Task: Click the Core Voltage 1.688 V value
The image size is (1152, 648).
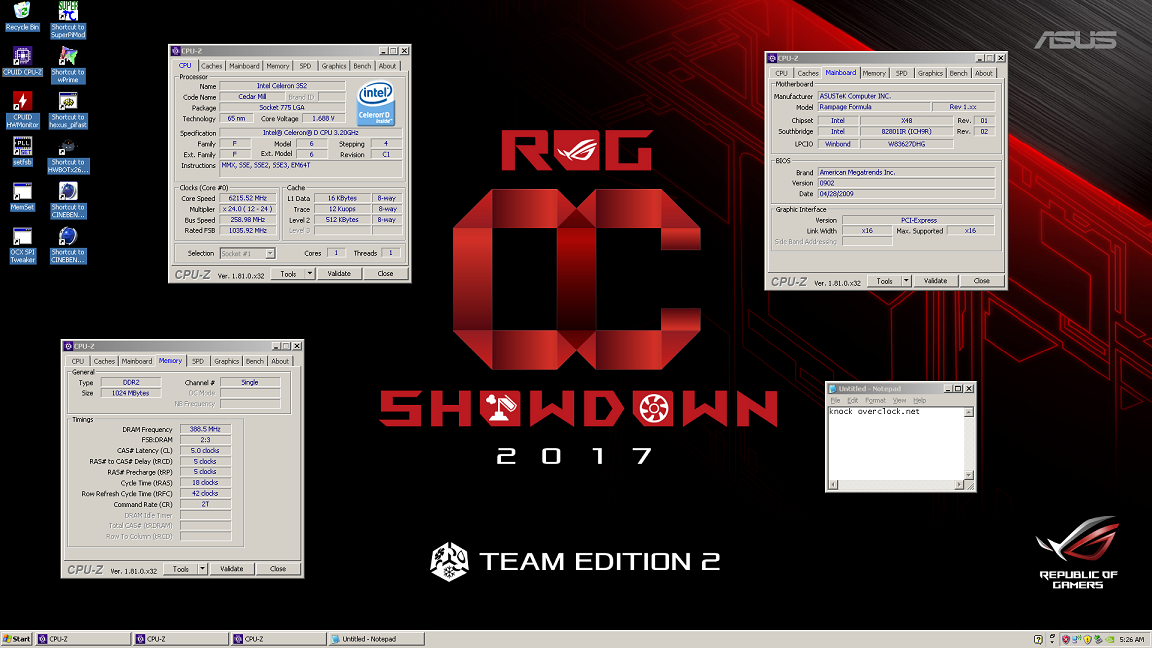Action: point(323,119)
